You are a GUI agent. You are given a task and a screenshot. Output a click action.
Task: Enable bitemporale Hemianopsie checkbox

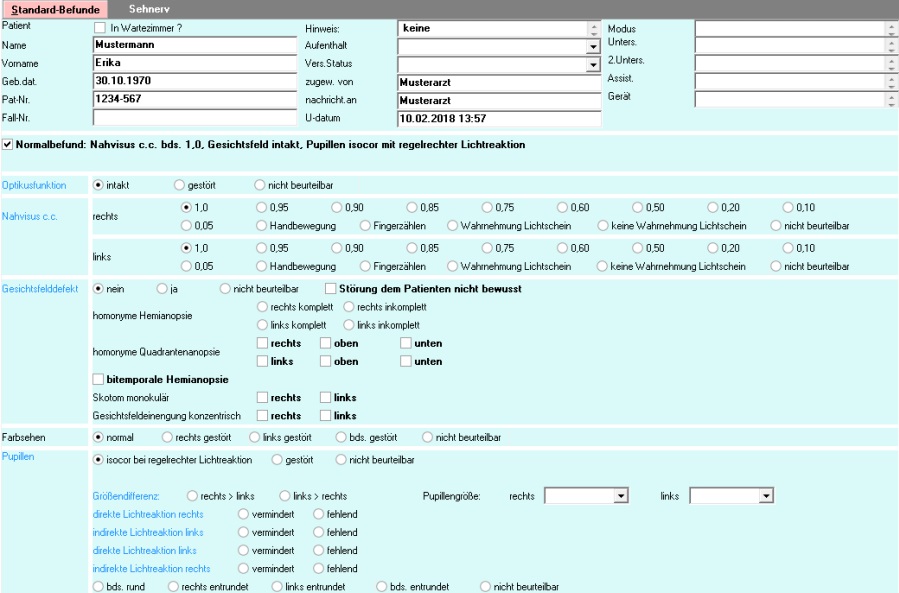point(98,379)
